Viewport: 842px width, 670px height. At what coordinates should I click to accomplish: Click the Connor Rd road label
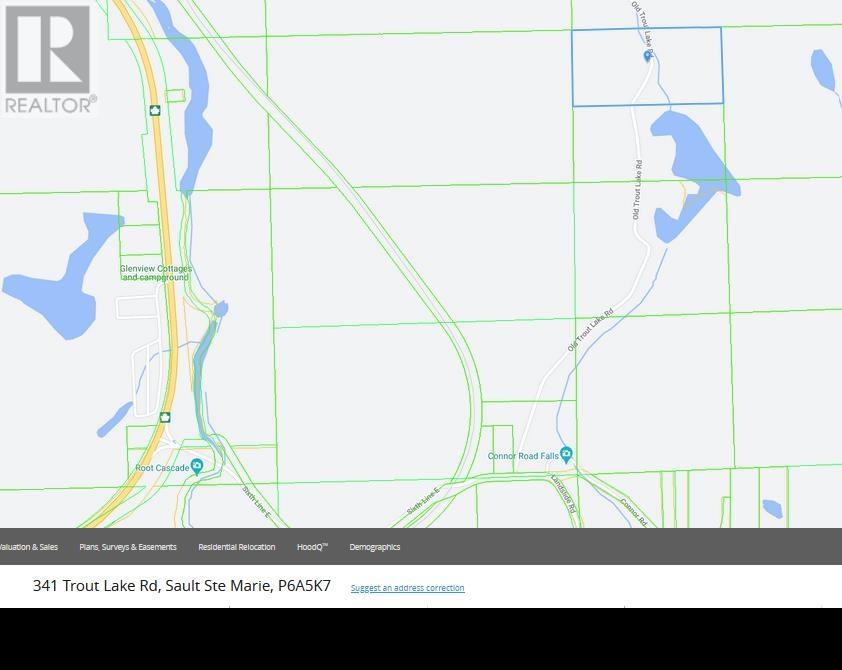634,512
